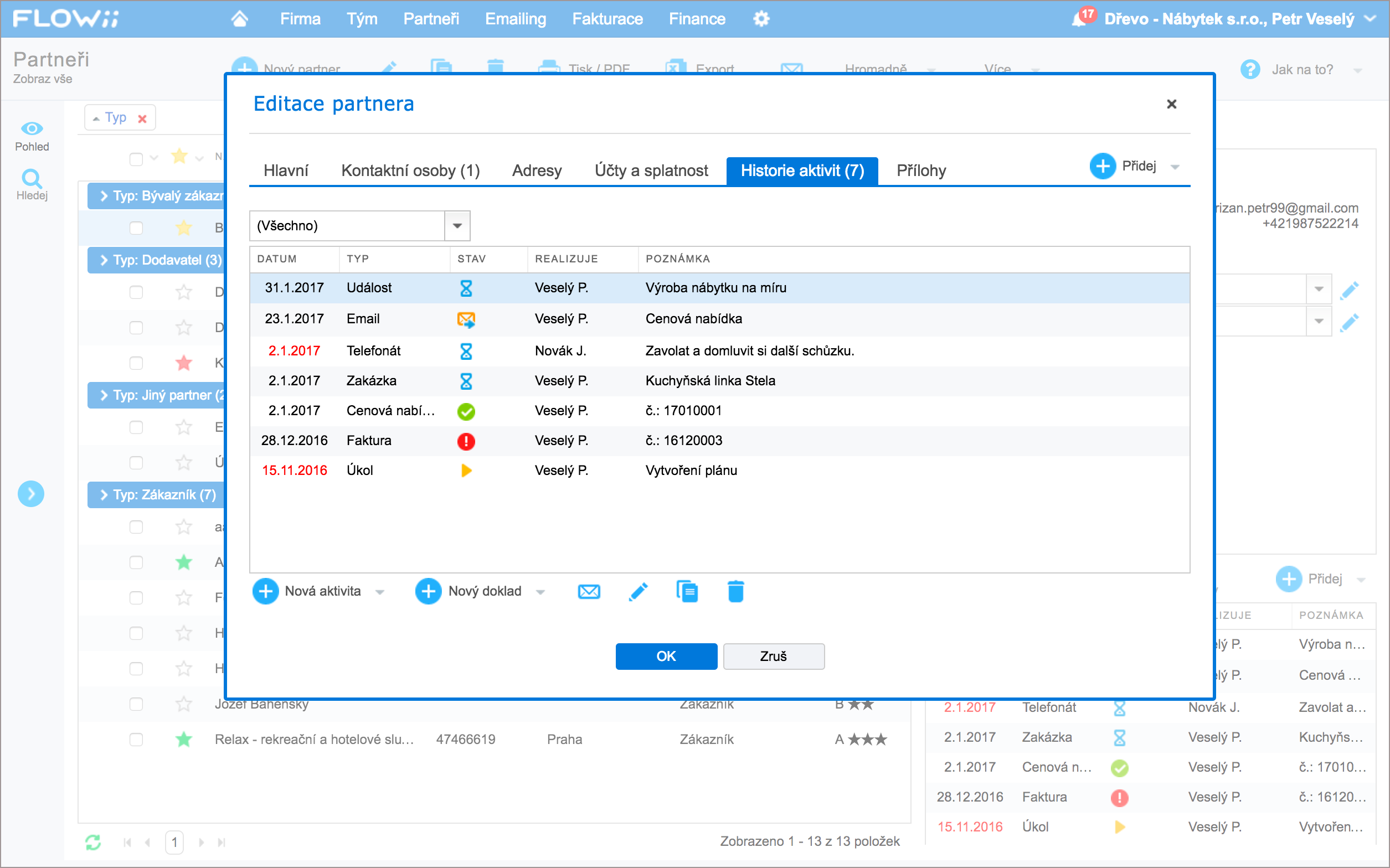
Task: Open the Tým menu
Action: click(362, 19)
